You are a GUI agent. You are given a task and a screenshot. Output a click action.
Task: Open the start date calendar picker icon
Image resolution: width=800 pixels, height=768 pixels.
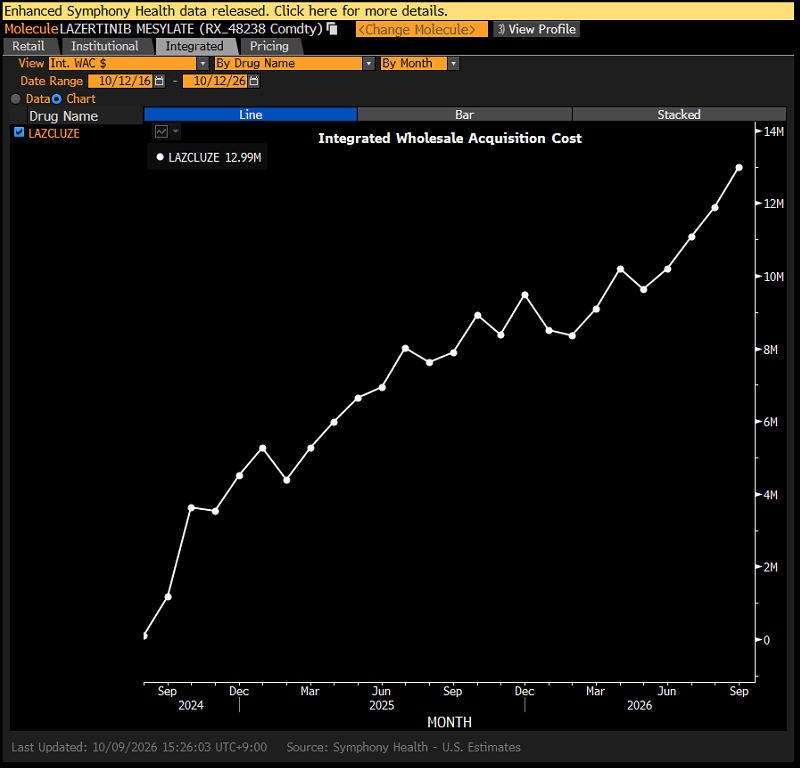(159, 81)
